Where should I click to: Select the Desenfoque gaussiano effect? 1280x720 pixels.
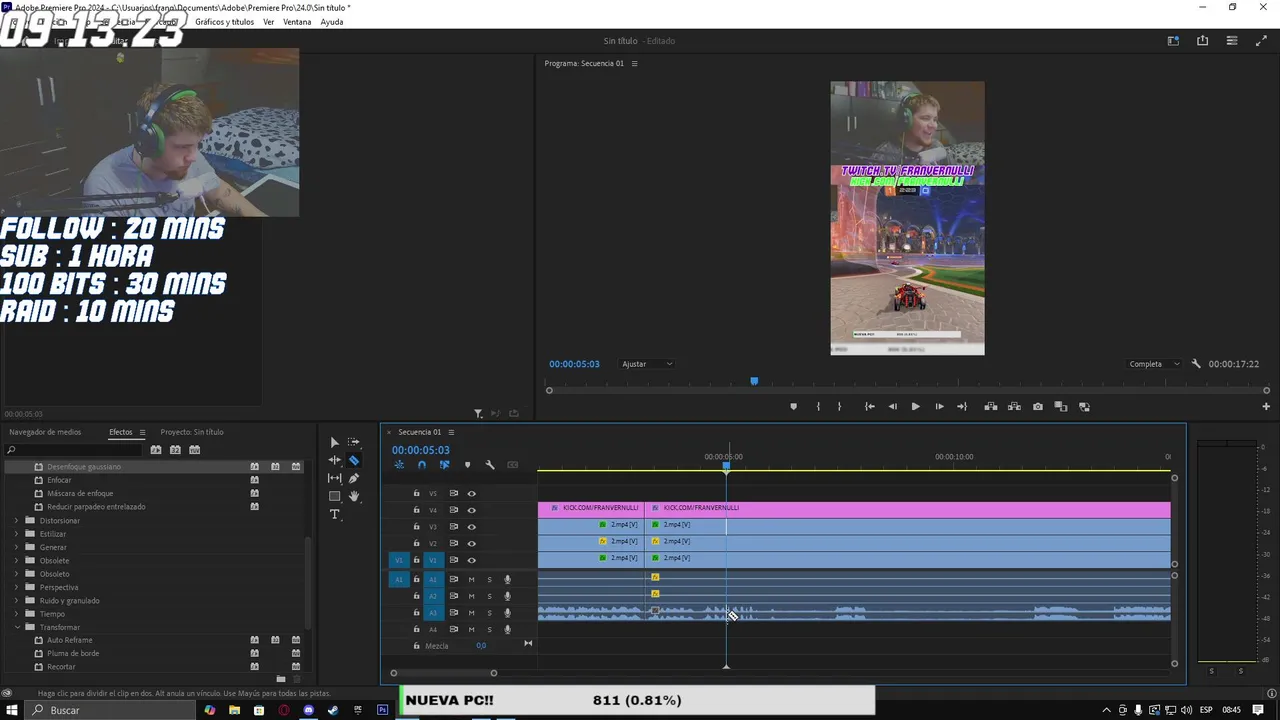84,467
